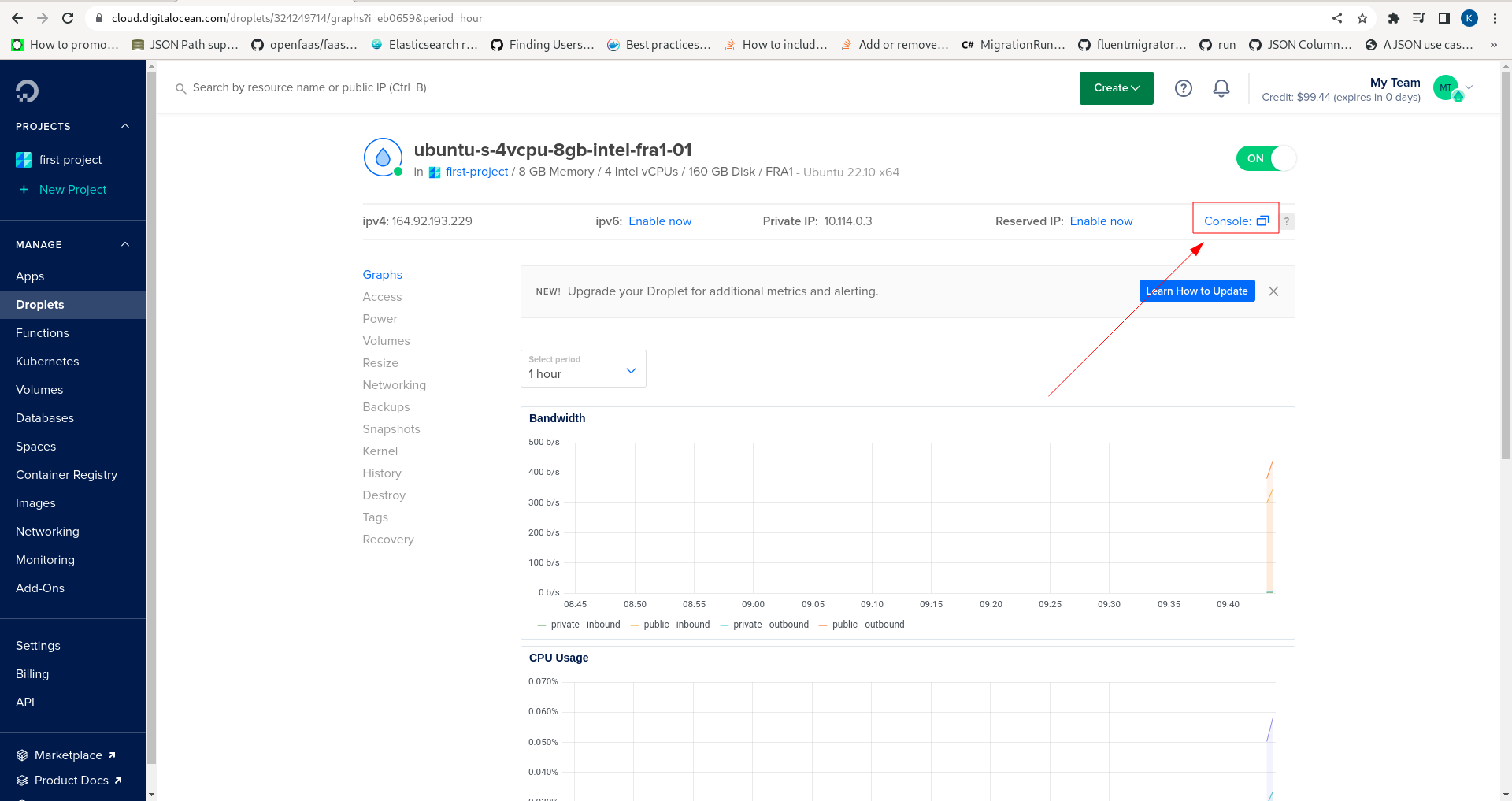This screenshot has height=801, width=1512.
Task: Click Learn How to Update button
Action: pyautogui.click(x=1196, y=291)
